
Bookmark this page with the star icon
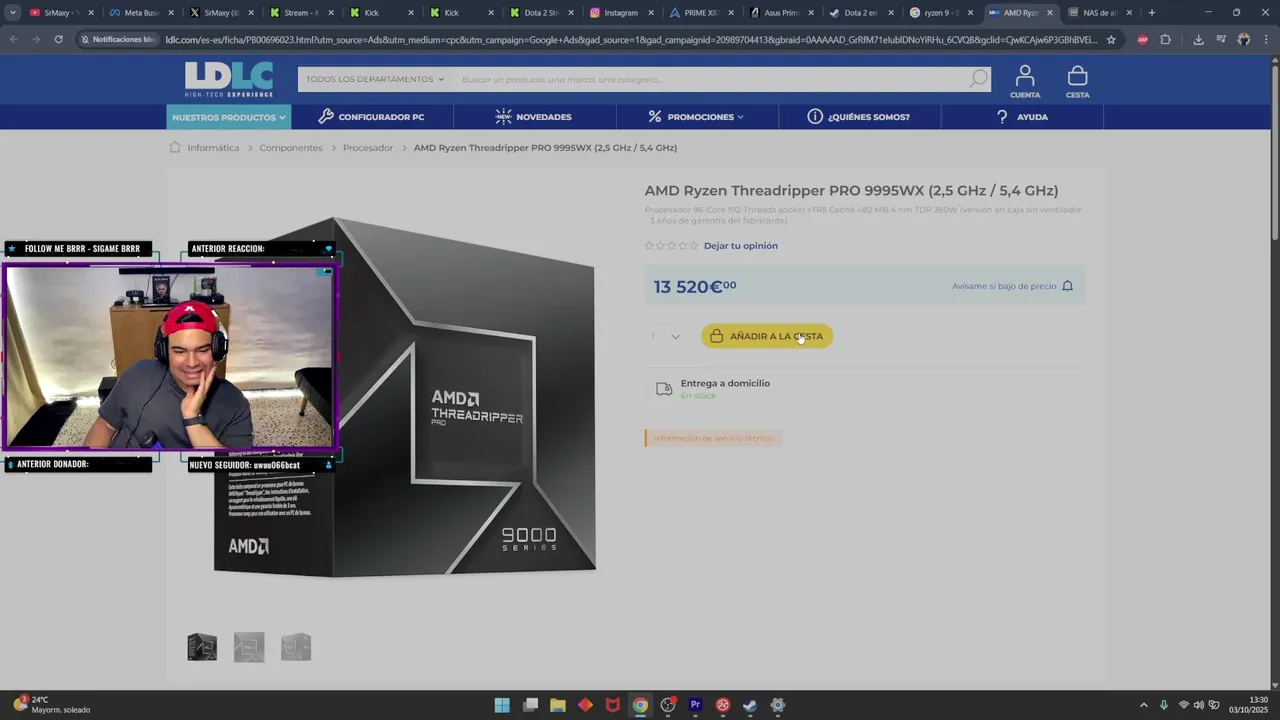tap(1111, 40)
